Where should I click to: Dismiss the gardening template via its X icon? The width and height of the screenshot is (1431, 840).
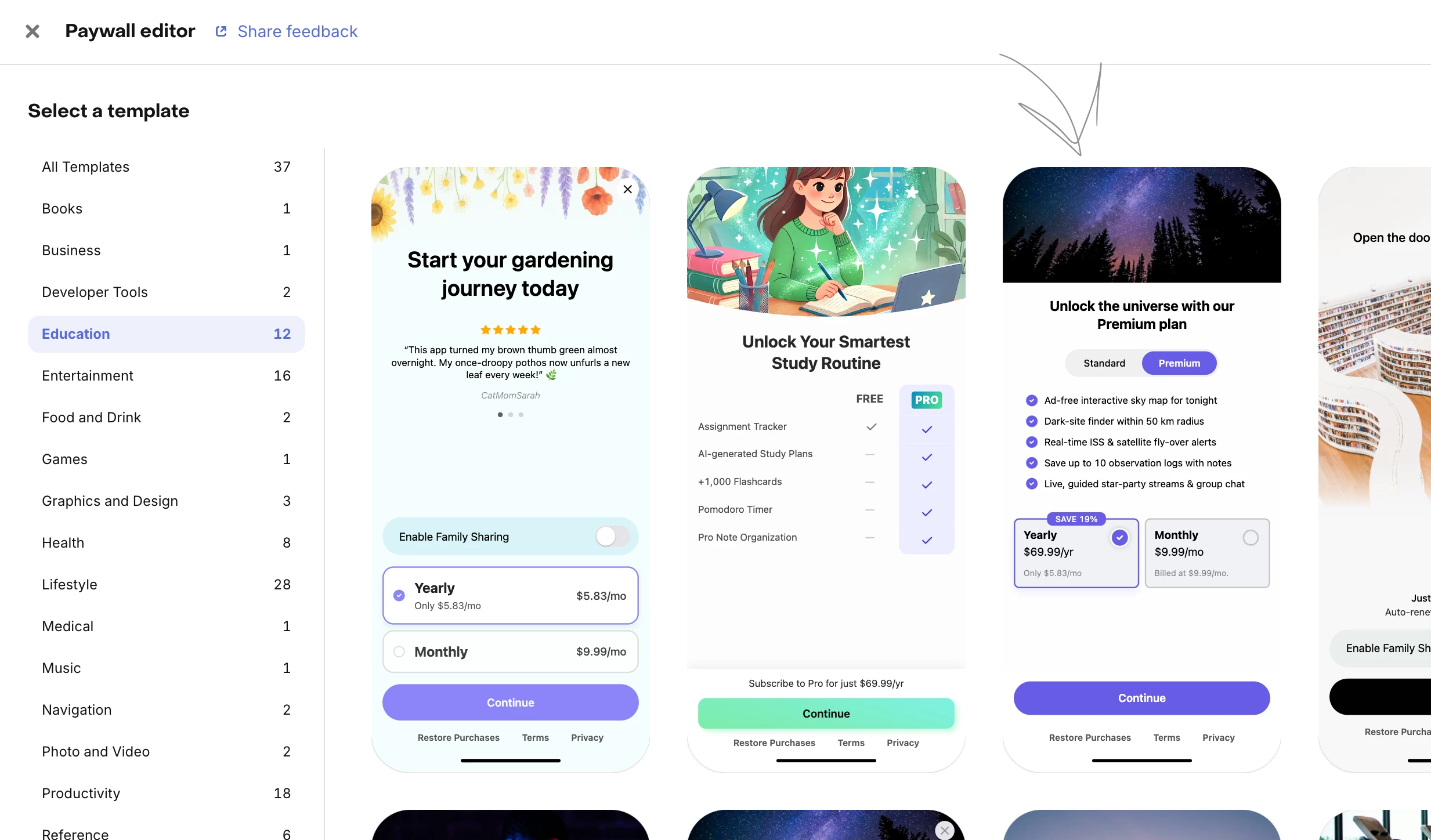pyautogui.click(x=627, y=189)
